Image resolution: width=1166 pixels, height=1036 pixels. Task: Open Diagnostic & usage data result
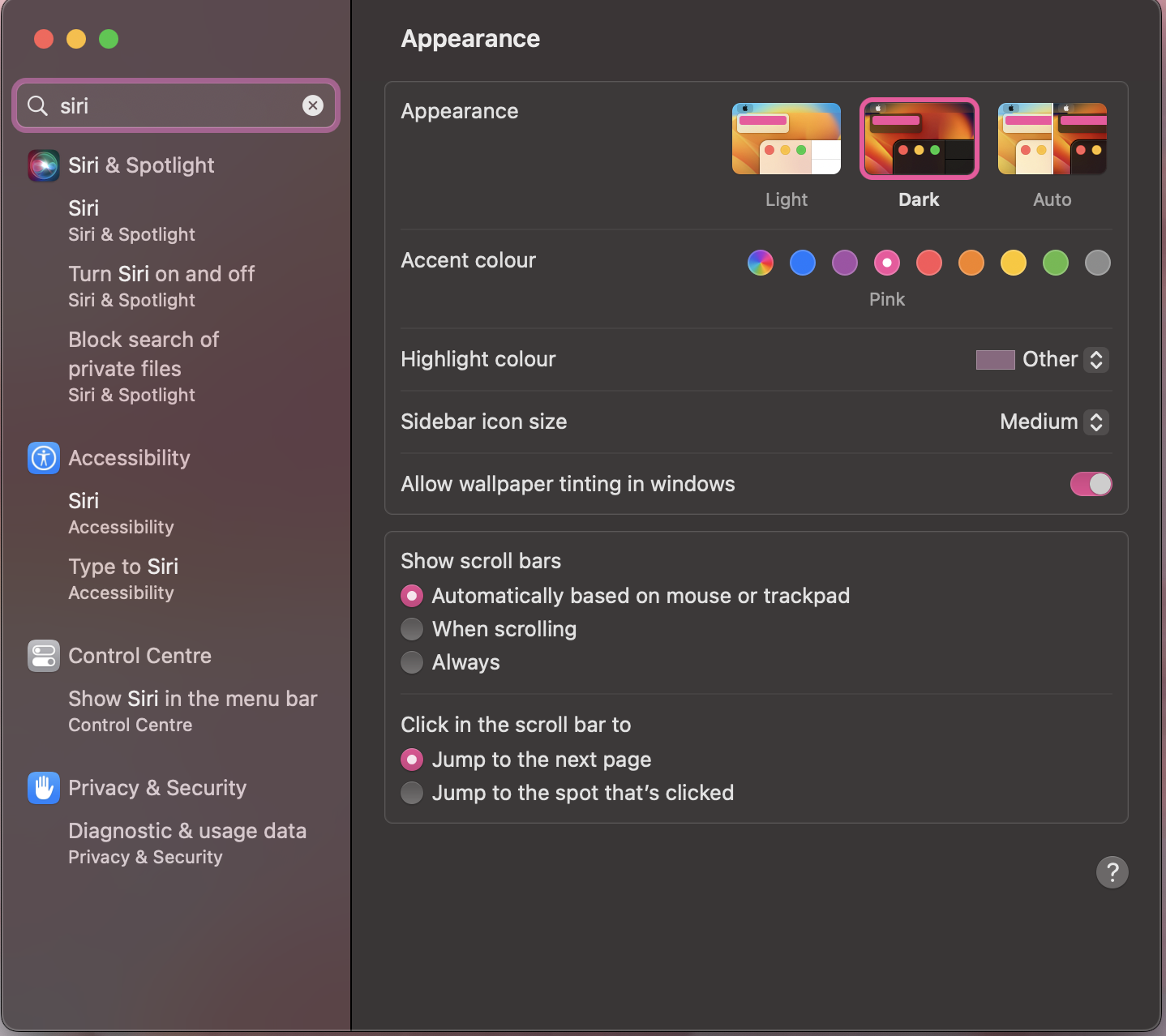point(187,843)
